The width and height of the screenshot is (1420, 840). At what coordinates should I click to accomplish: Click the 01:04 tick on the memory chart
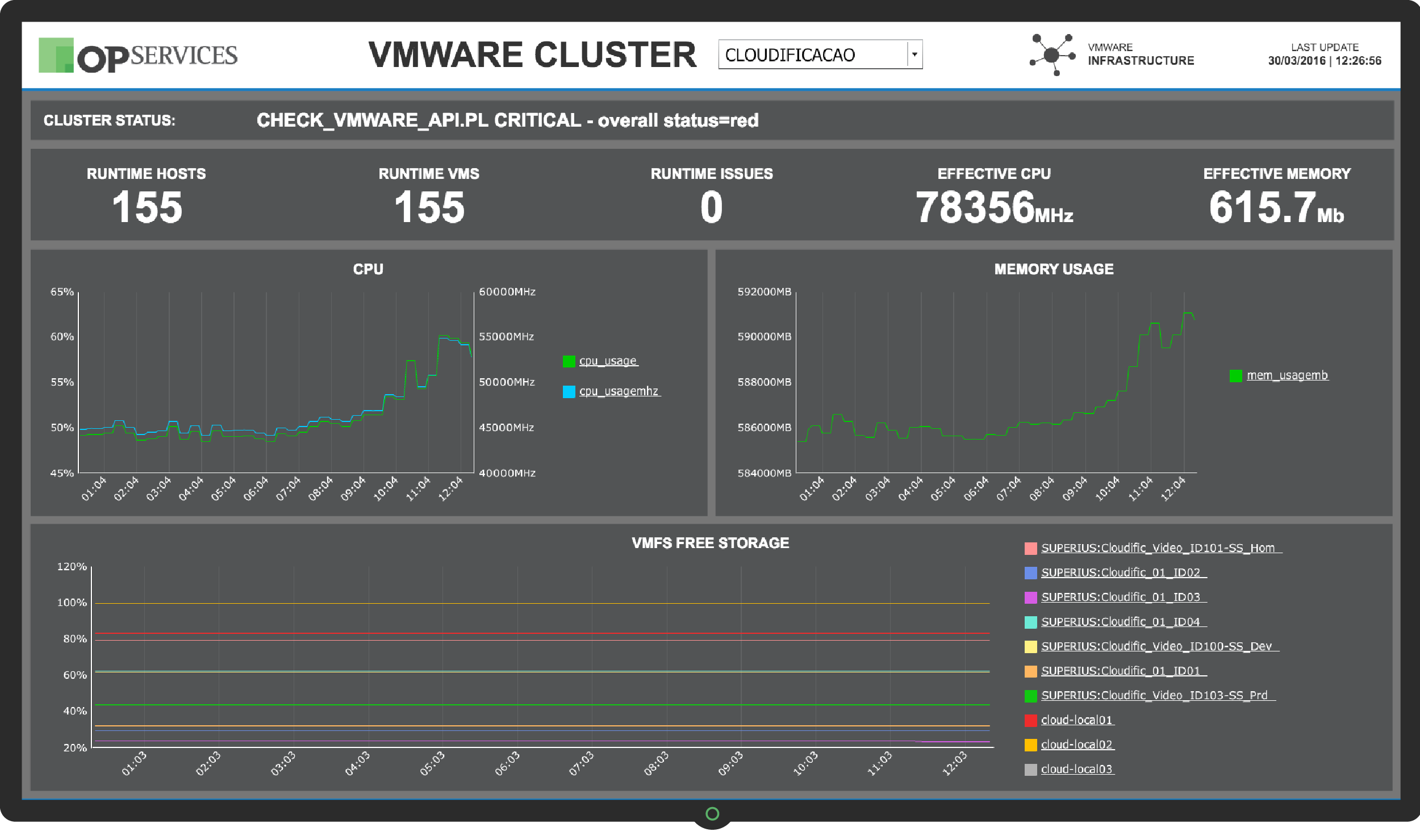point(811,489)
